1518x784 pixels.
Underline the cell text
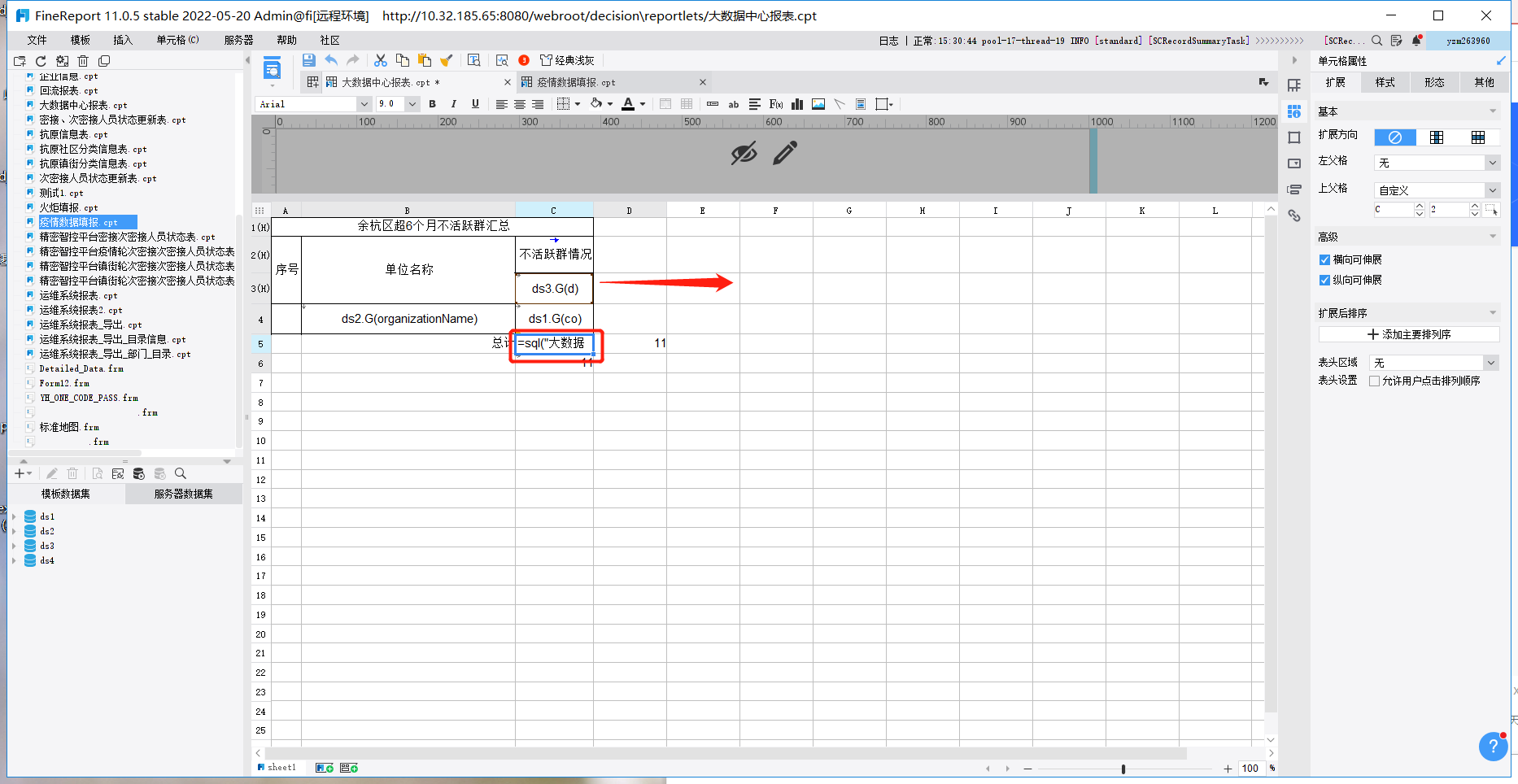point(475,104)
